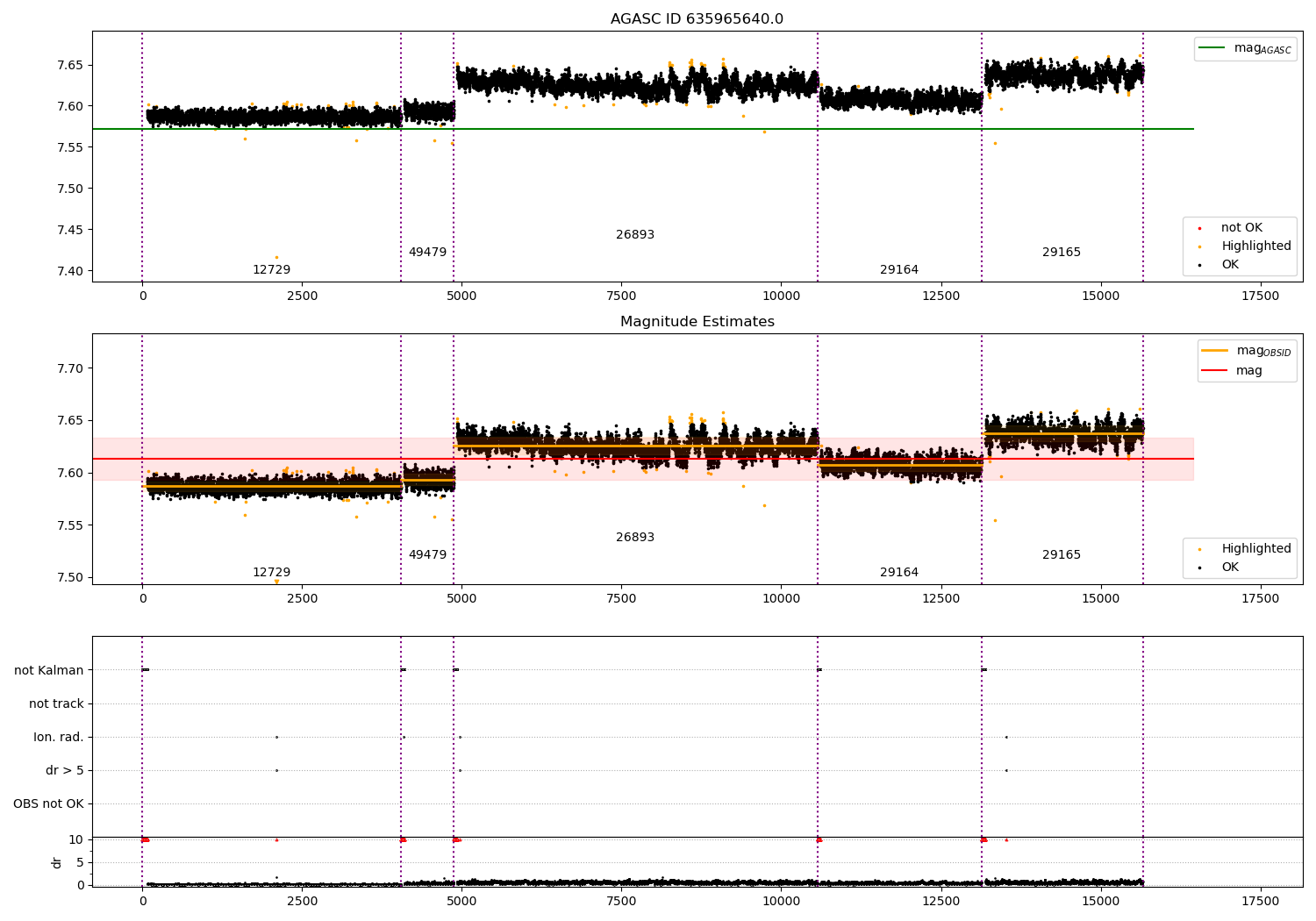Click the 17500 x-tick under the AGASC plot
This screenshot has height=921, width=1316.
pyautogui.click(x=1261, y=296)
